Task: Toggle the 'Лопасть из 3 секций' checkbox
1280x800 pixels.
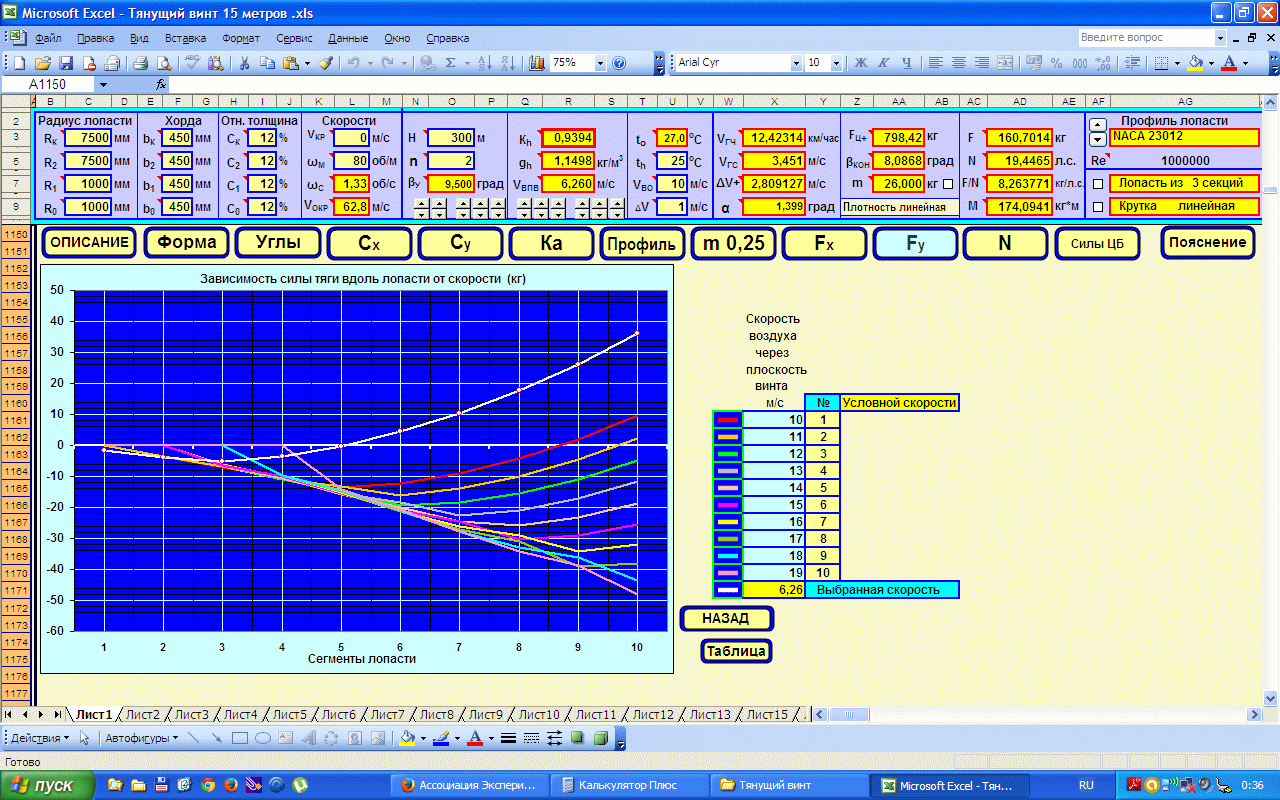Action: click(1098, 184)
